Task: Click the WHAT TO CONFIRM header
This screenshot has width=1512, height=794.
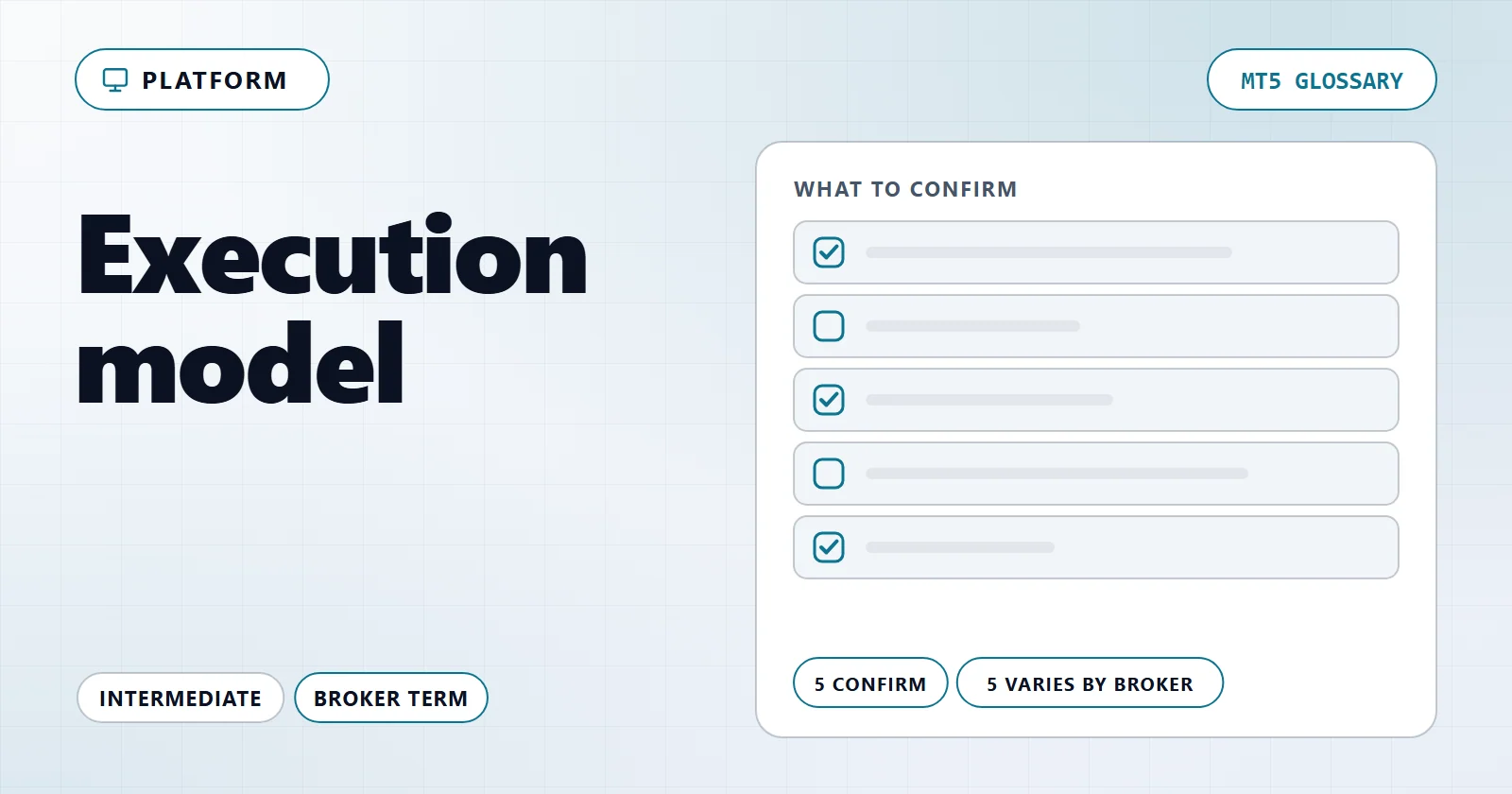Action: [x=905, y=189]
